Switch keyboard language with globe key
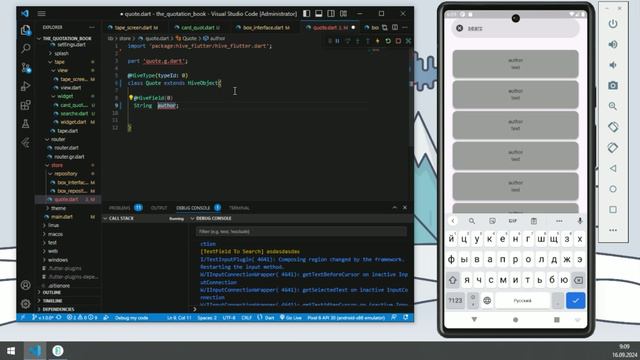 (x=487, y=300)
